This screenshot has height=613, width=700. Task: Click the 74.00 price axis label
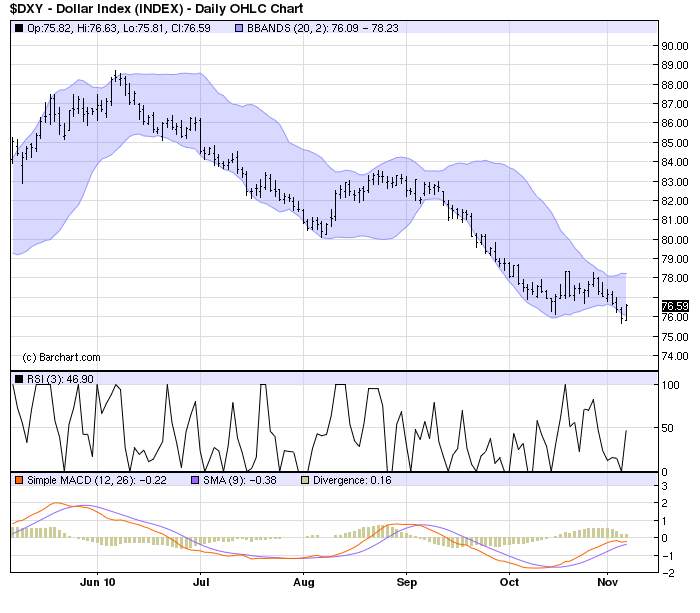[x=675, y=356]
